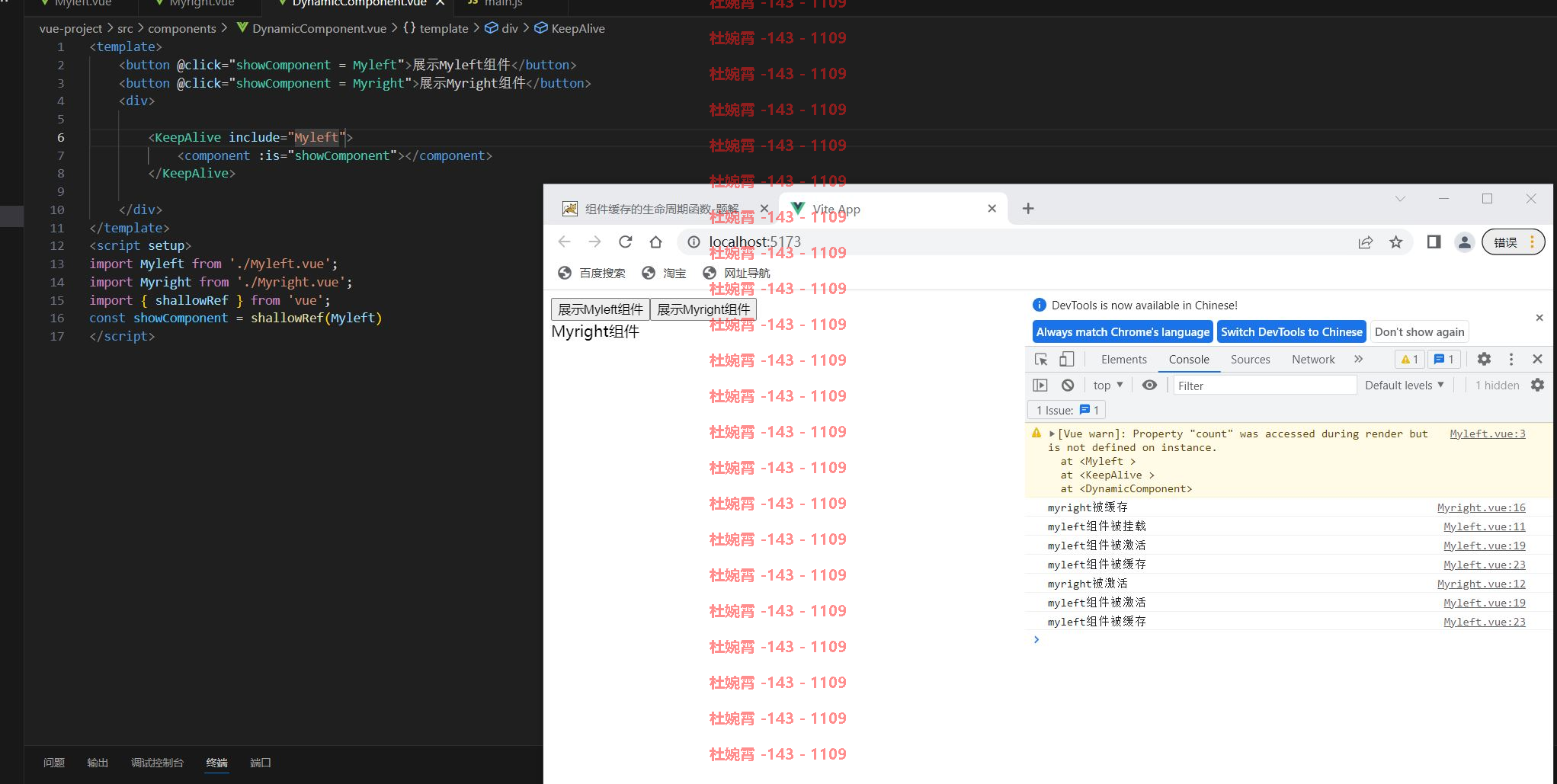Open the top context dropdown

(1107, 386)
